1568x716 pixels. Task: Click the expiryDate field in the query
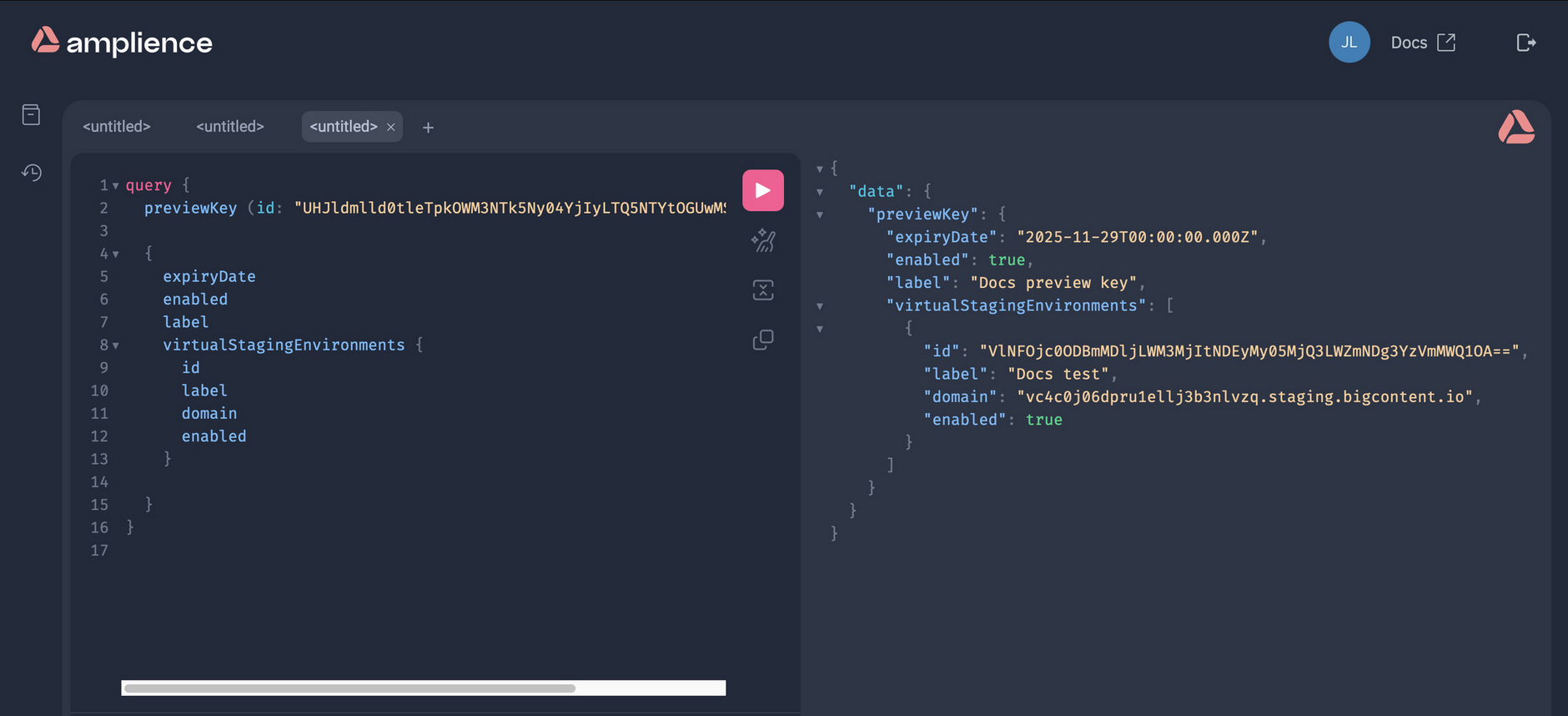click(x=209, y=276)
